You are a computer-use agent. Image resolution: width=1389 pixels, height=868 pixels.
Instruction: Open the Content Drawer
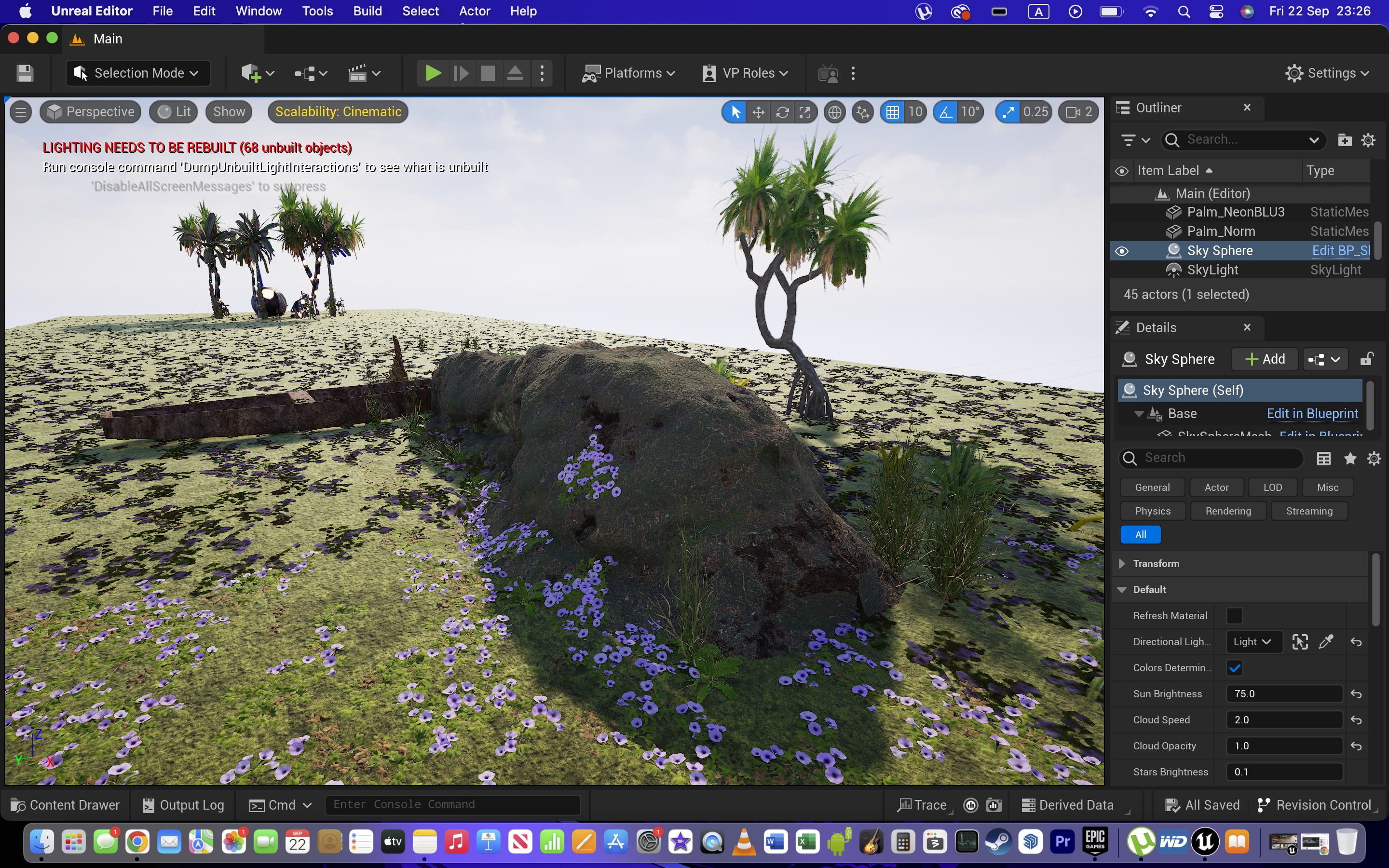66,805
